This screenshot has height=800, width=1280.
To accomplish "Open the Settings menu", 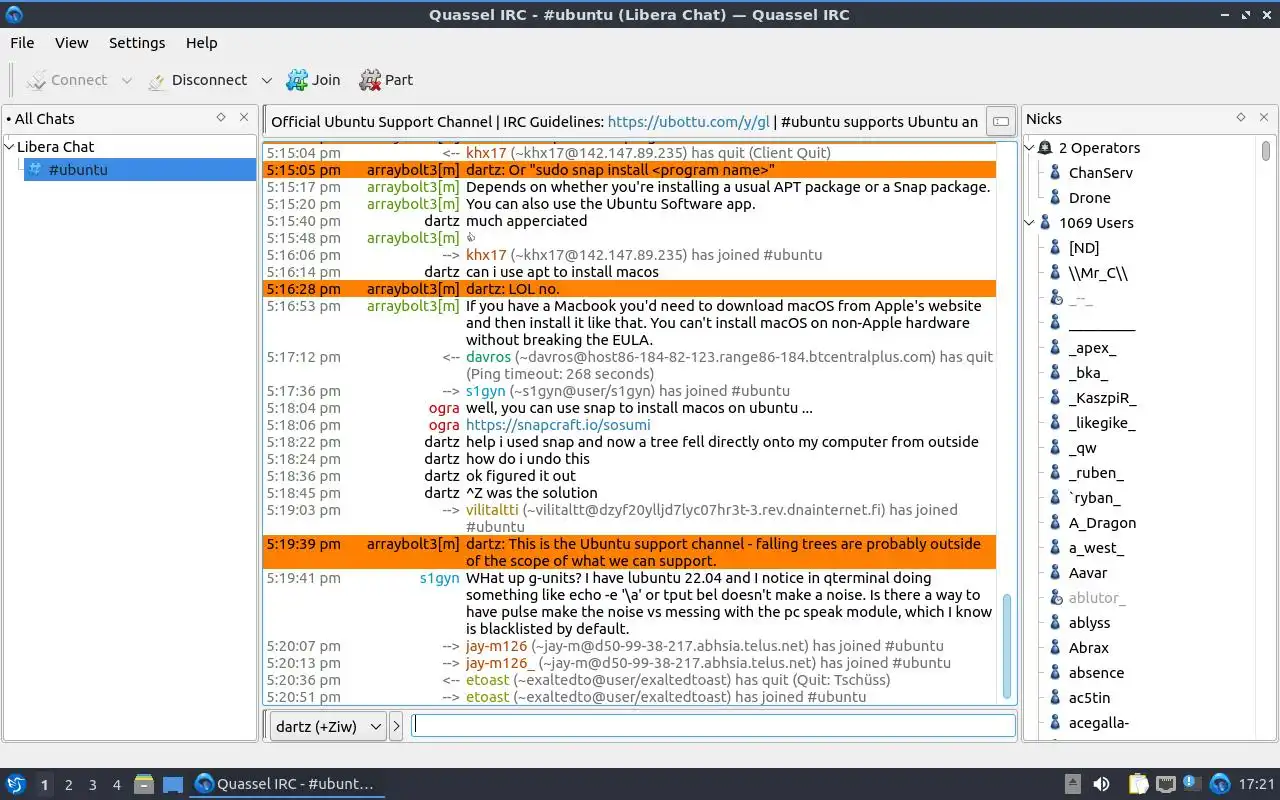I will [137, 43].
